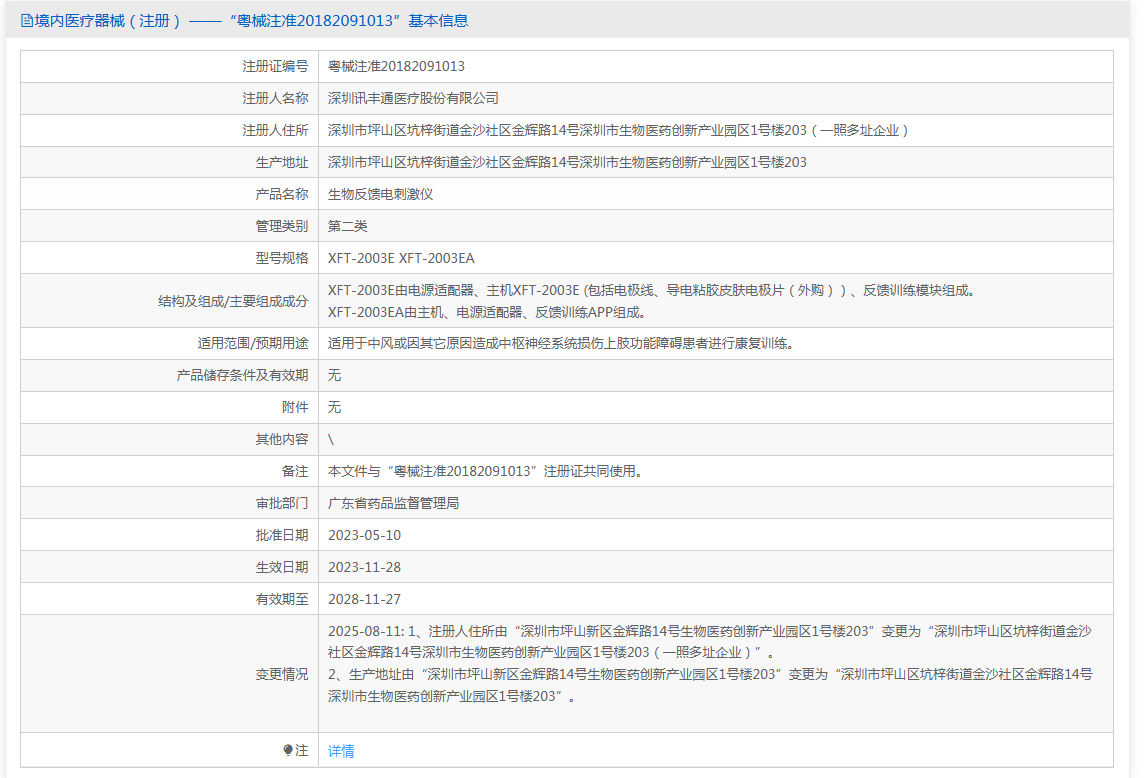
Task: Select the approval date 2023-05-10
Action: 364,535
